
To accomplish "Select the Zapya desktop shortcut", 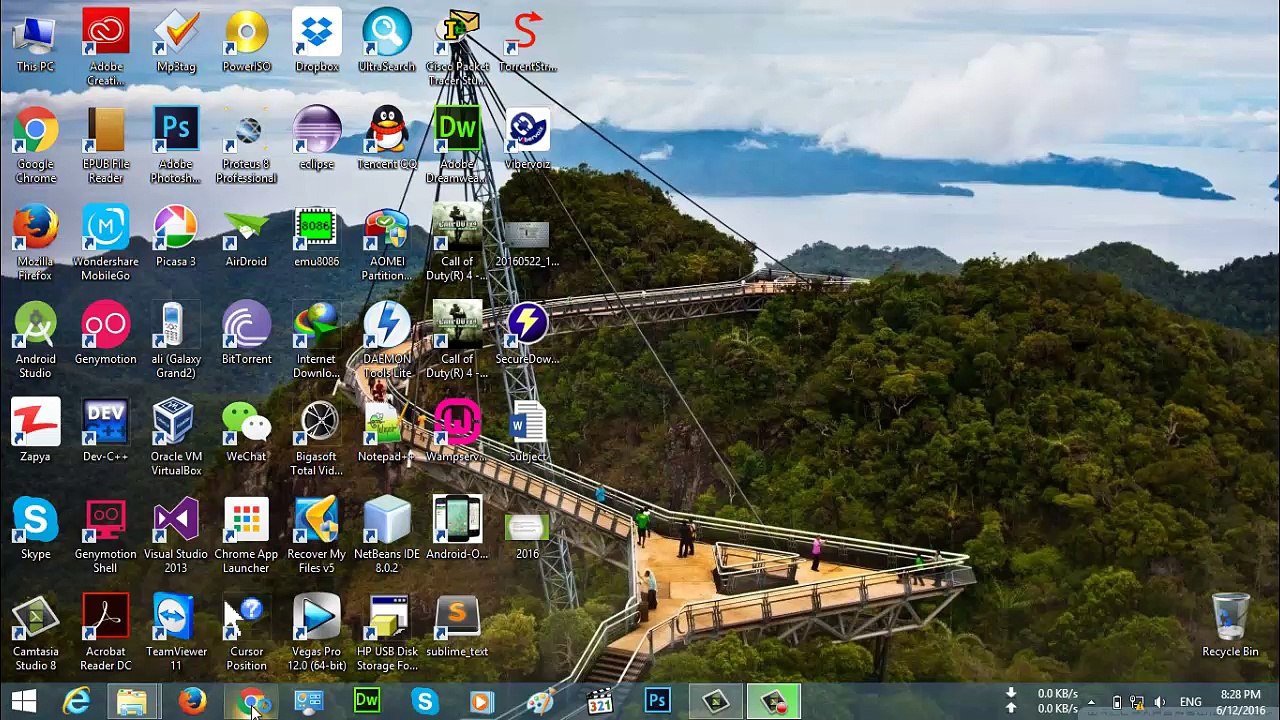I will (x=35, y=431).
